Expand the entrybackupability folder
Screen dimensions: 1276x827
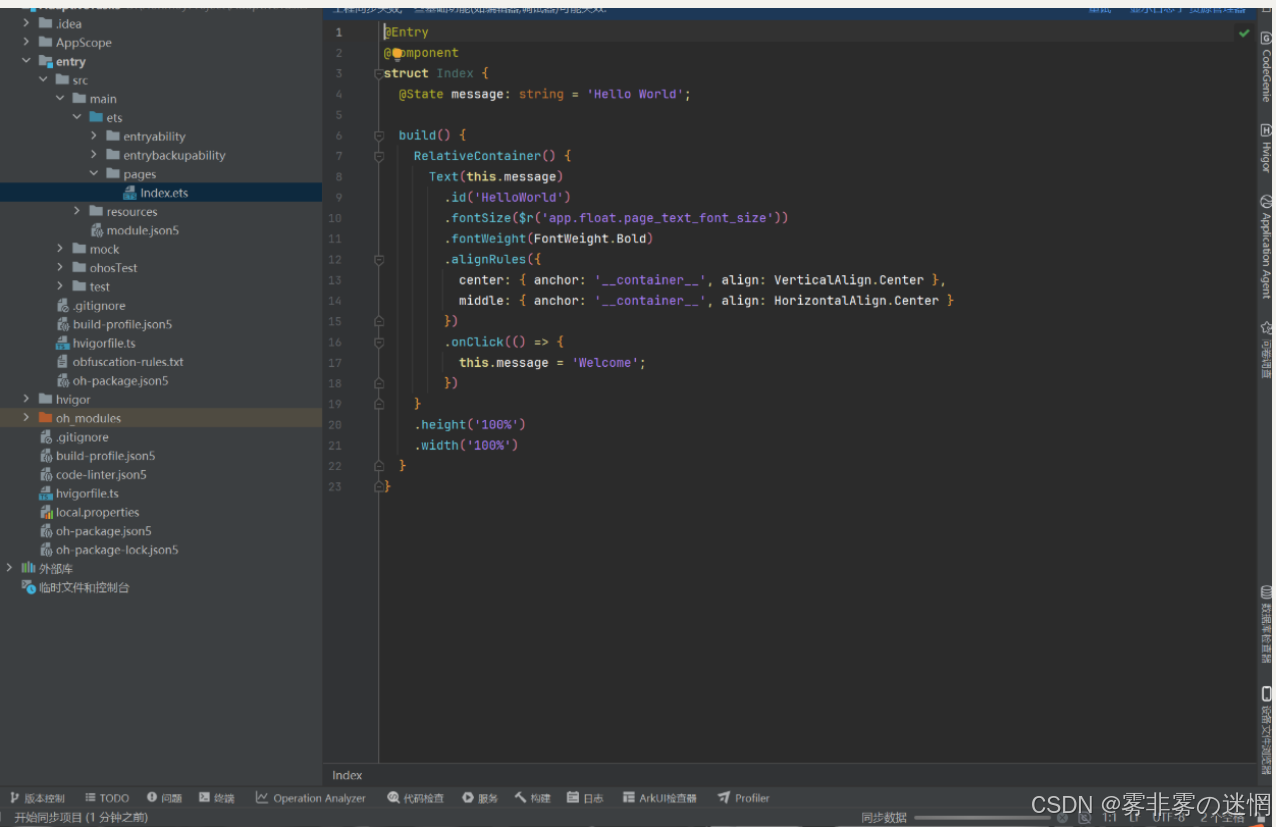click(x=94, y=155)
